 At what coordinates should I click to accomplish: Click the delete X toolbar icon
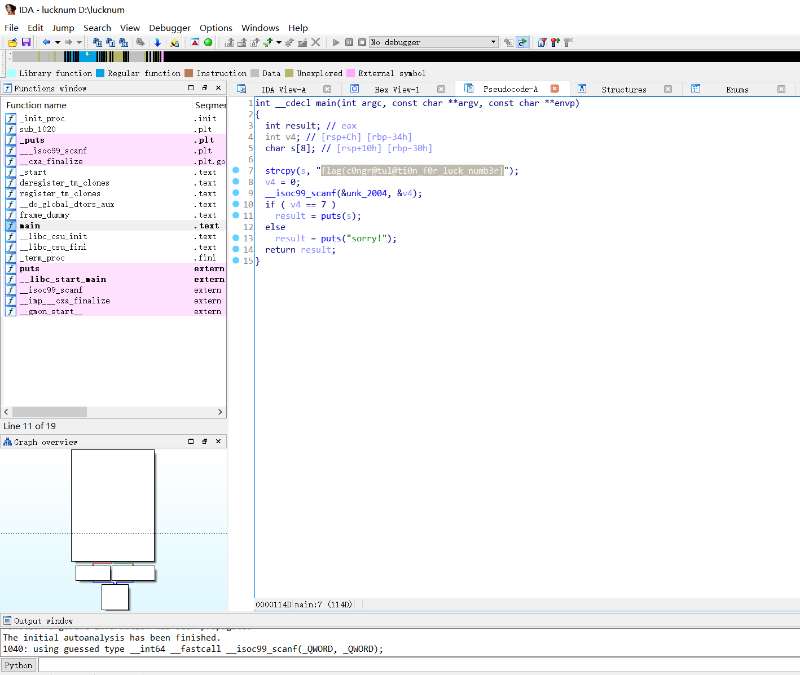click(x=316, y=43)
